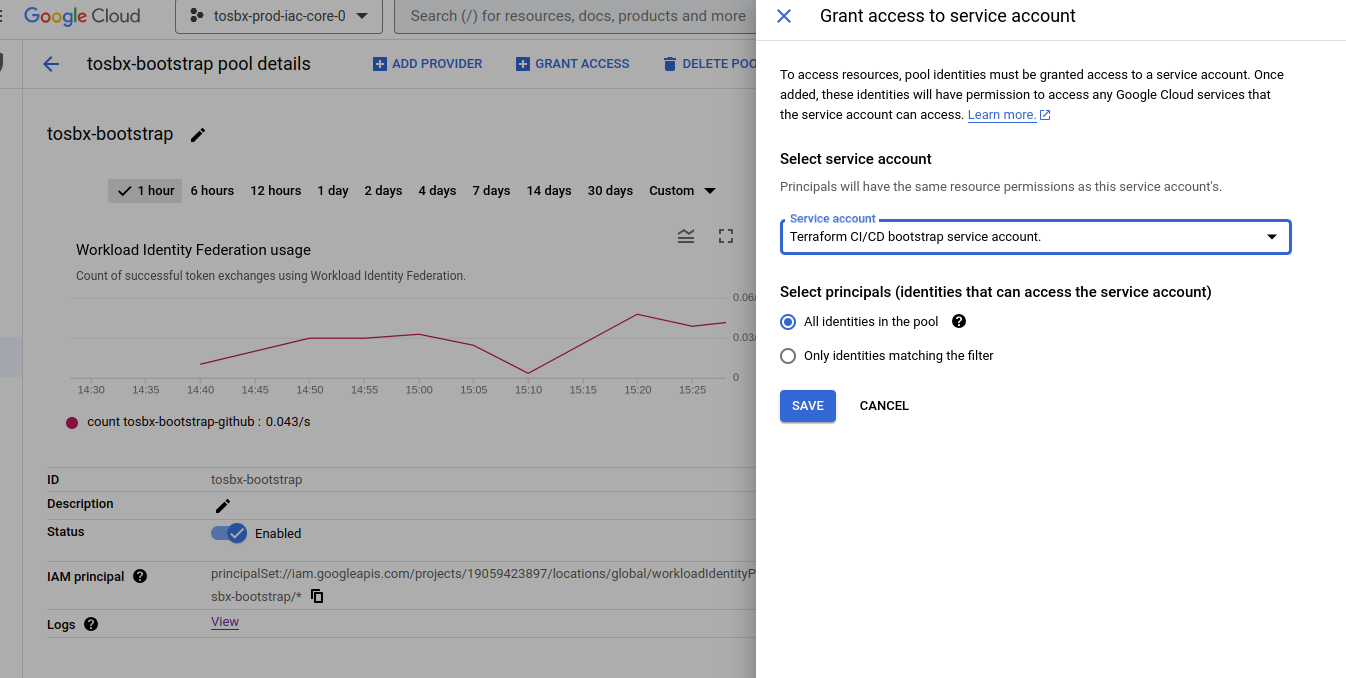
Task: Toggle chart legend display options icon
Action: click(686, 236)
